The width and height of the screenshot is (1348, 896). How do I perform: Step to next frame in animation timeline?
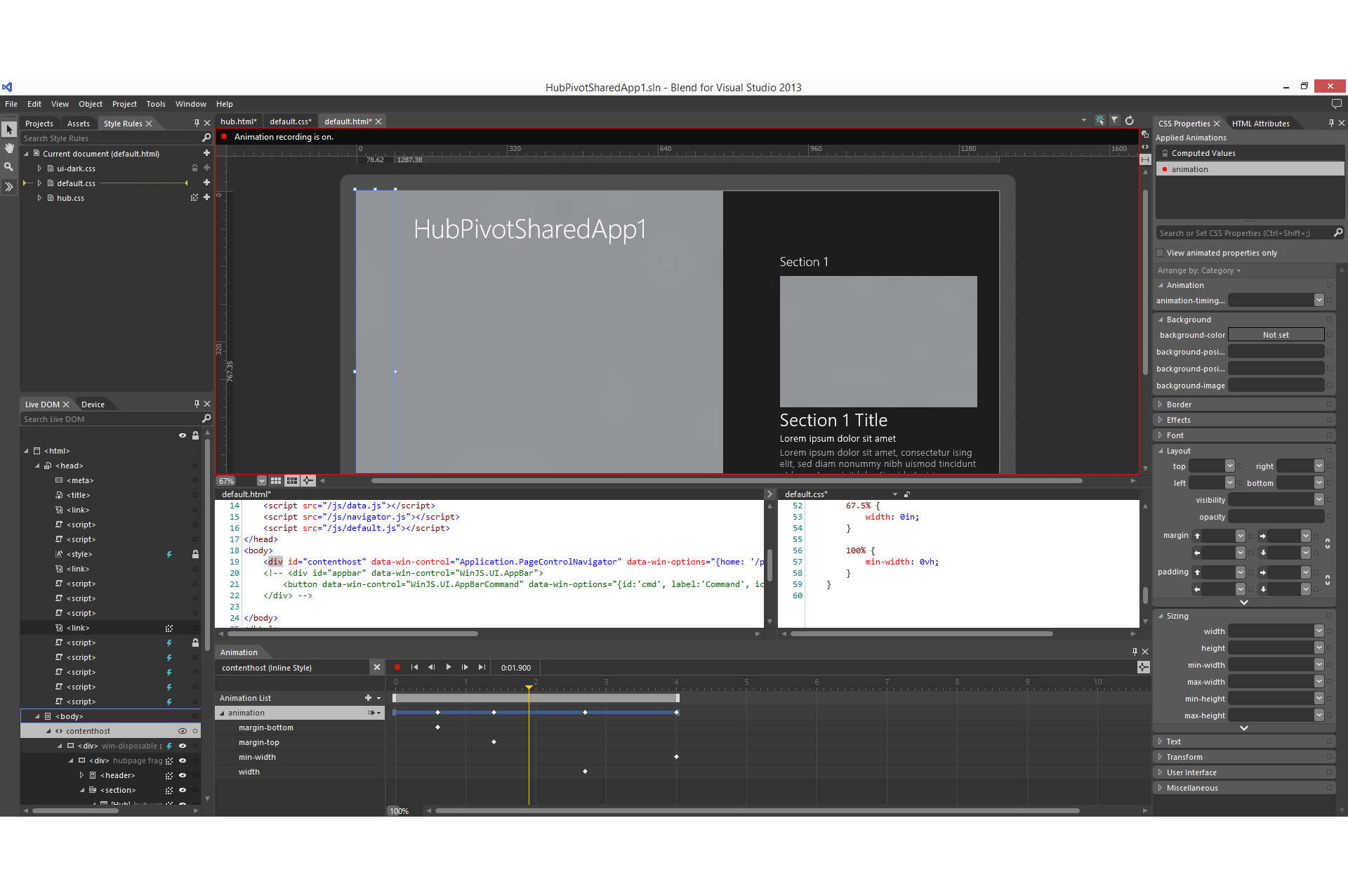click(465, 667)
